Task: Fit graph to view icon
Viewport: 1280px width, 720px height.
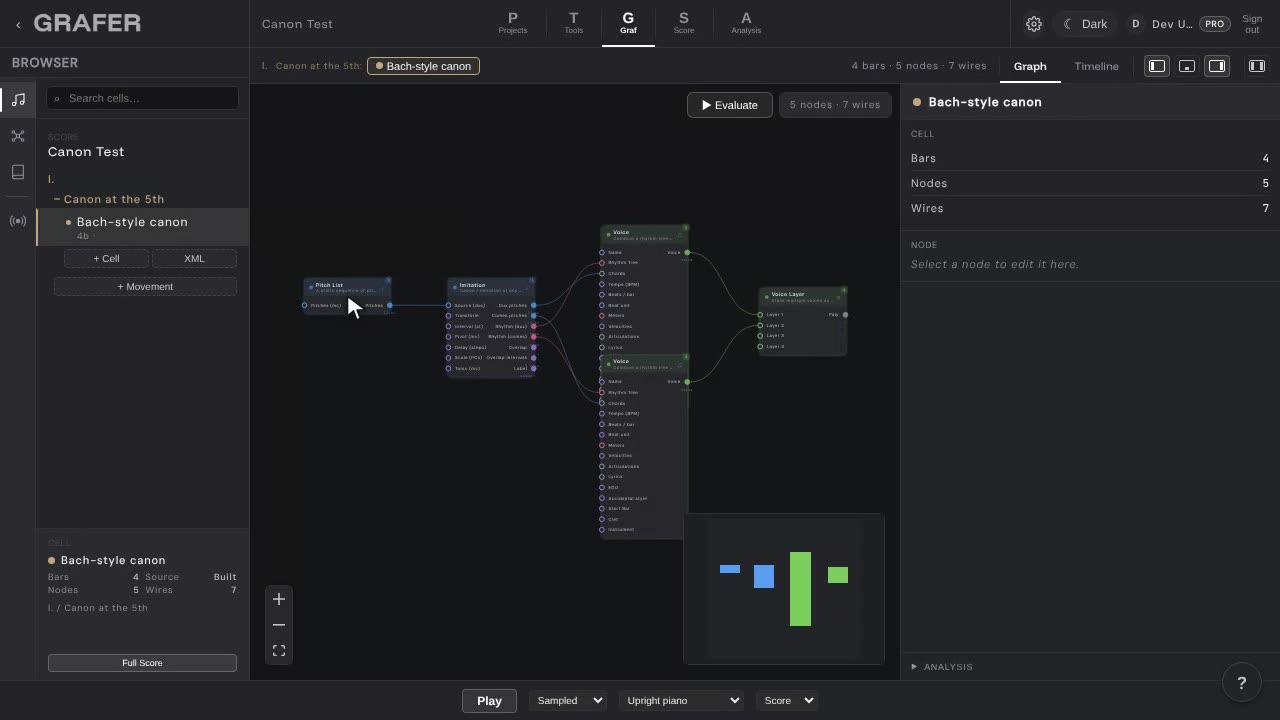Action: pyautogui.click(x=279, y=651)
